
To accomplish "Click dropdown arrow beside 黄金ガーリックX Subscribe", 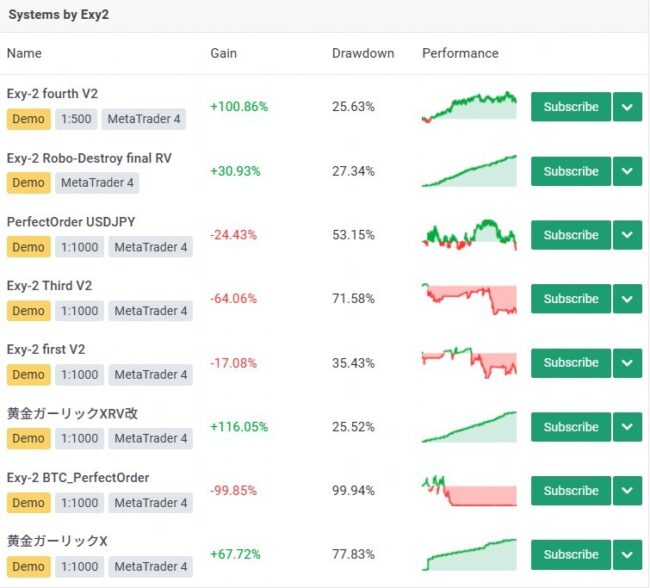I will [627, 555].
